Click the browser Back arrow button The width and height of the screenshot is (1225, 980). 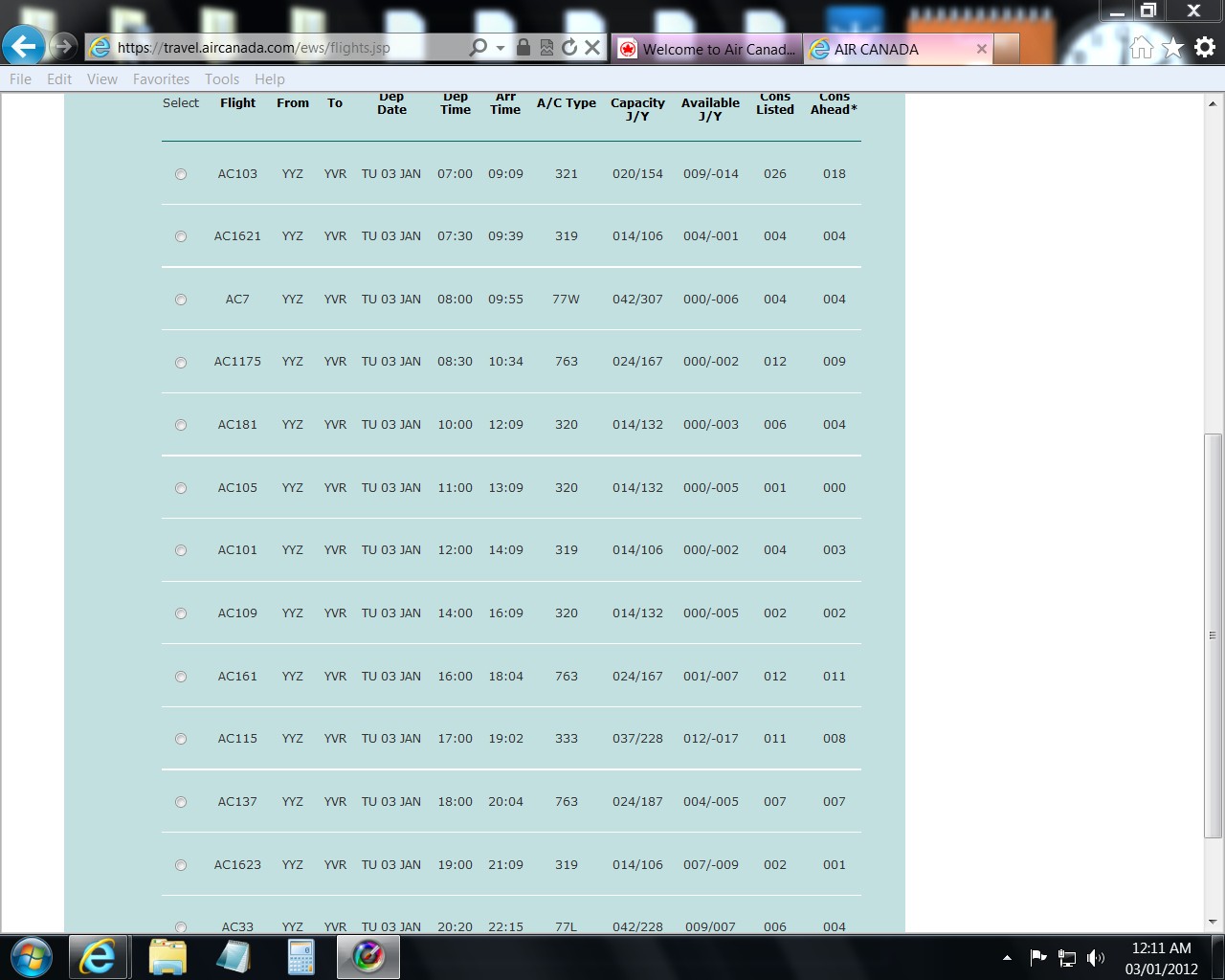tap(24, 46)
